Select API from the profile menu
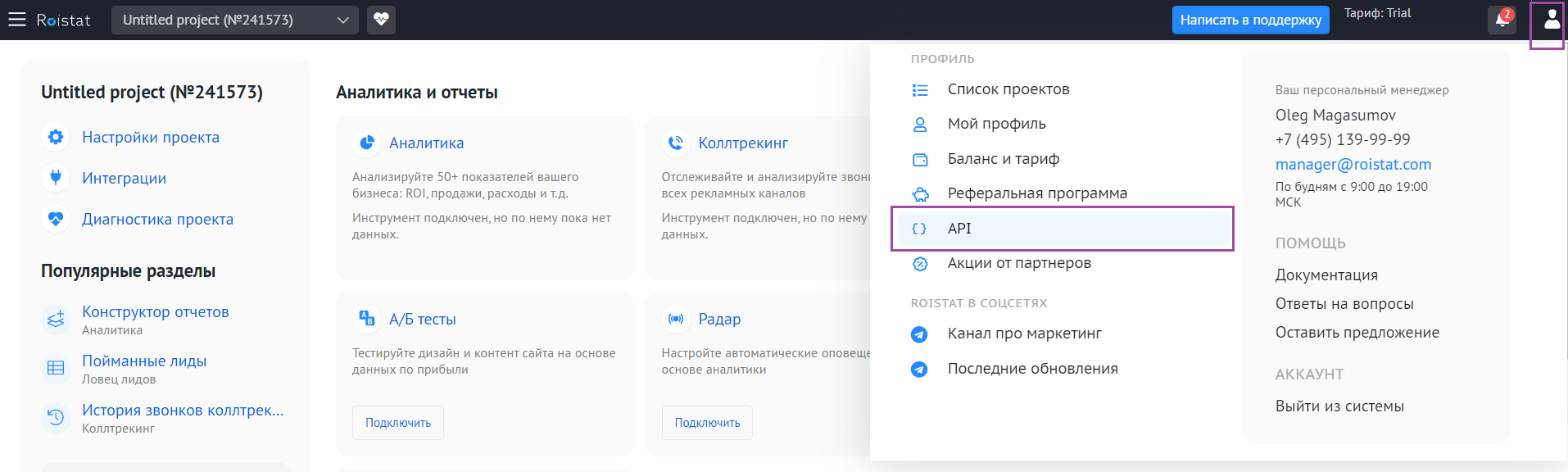Image resolution: width=1568 pixels, height=472 pixels. tap(958, 229)
